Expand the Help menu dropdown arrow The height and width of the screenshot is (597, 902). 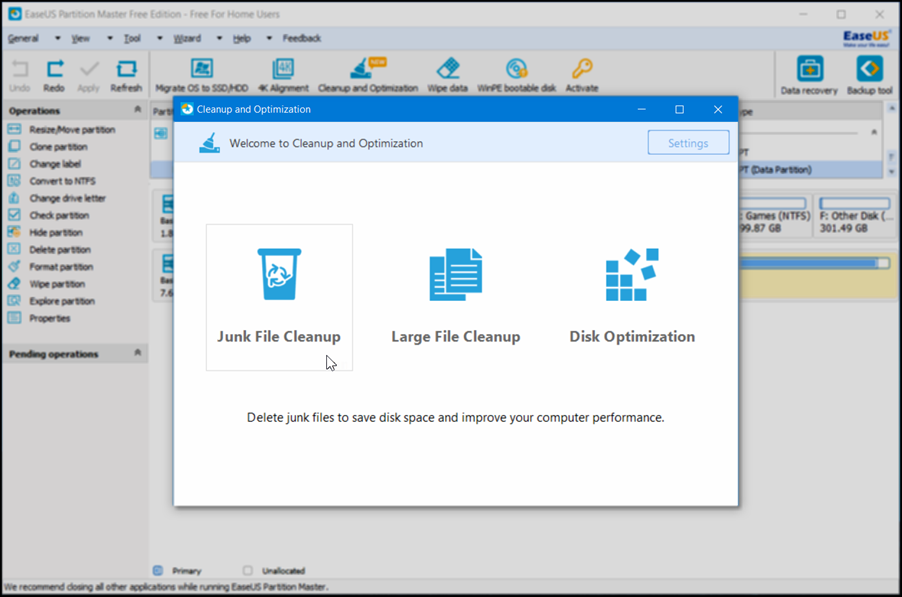pos(269,39)
